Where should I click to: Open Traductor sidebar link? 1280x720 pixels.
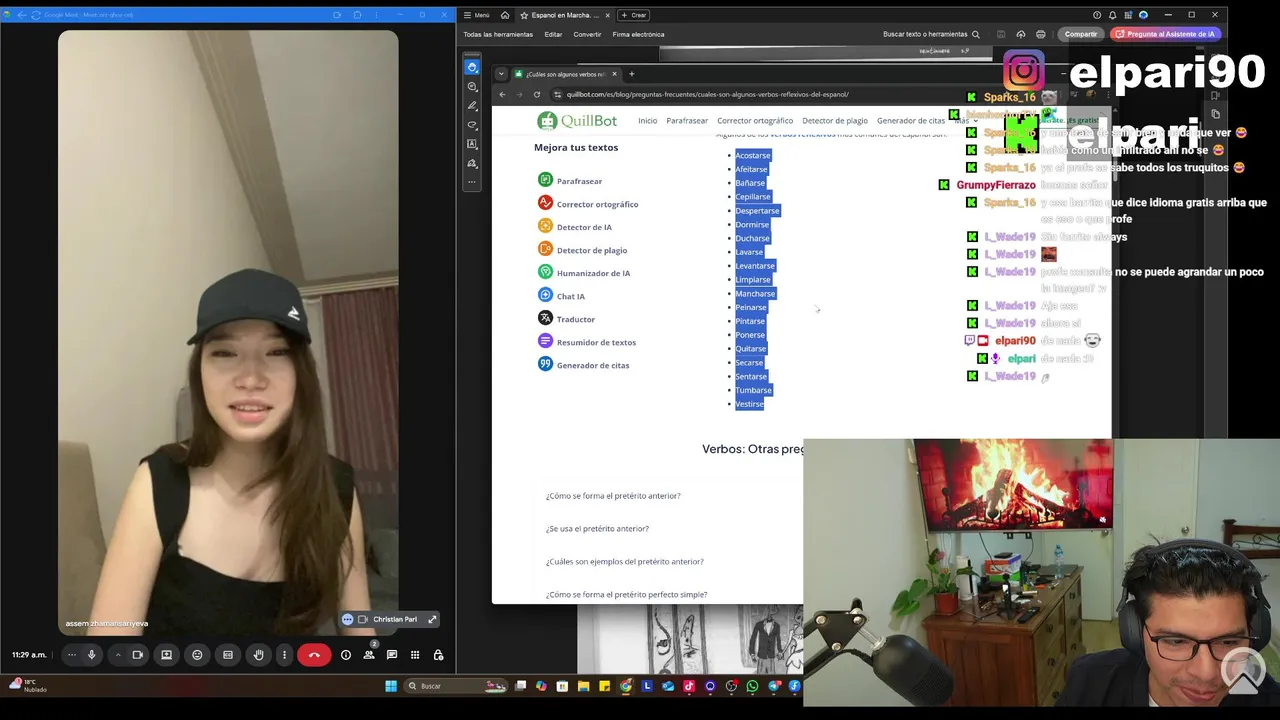coord(567,319)
